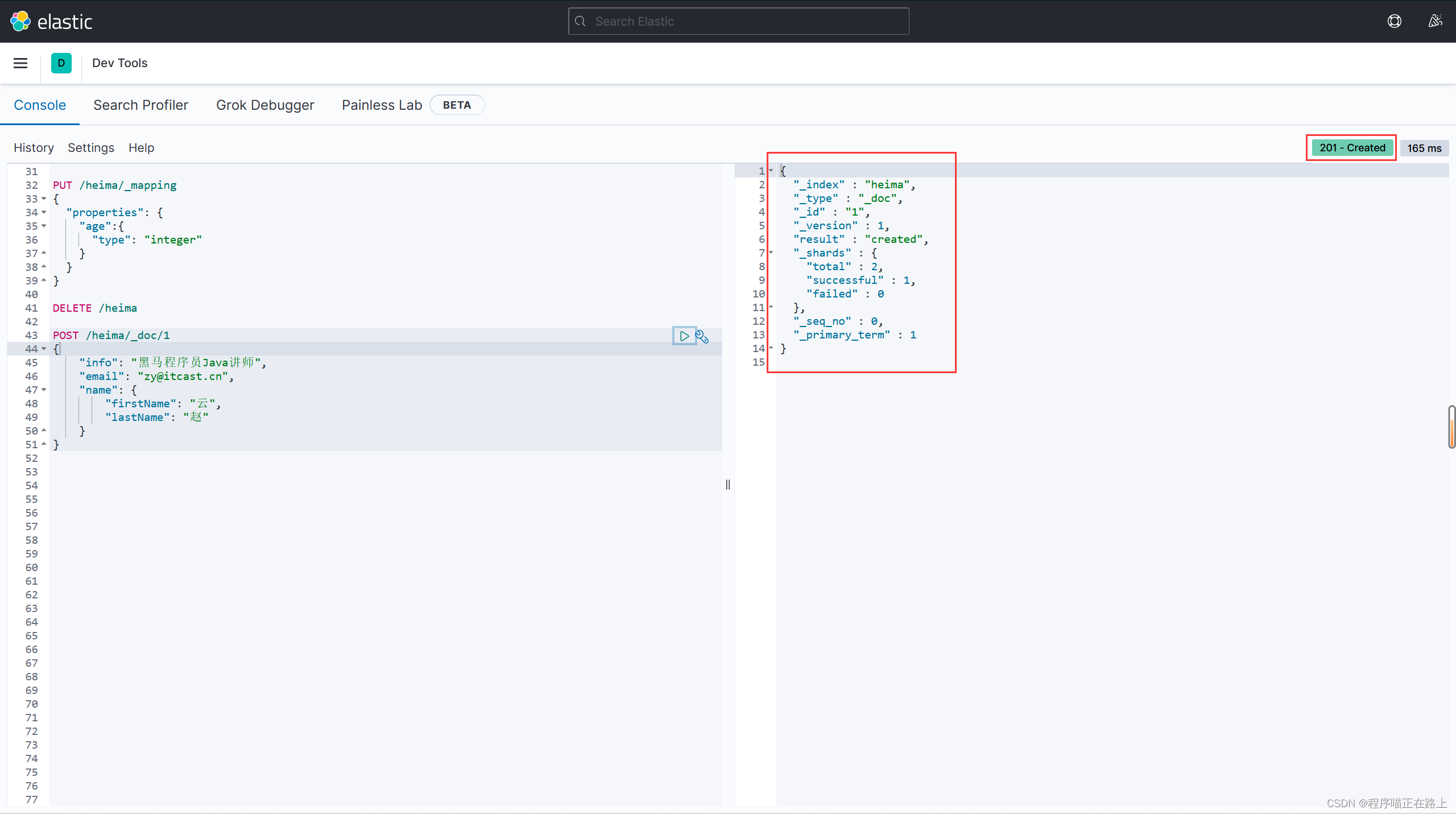1456x814 pixels.
Task: Fold the response root brace, line 1
Action: click(771, 171)
